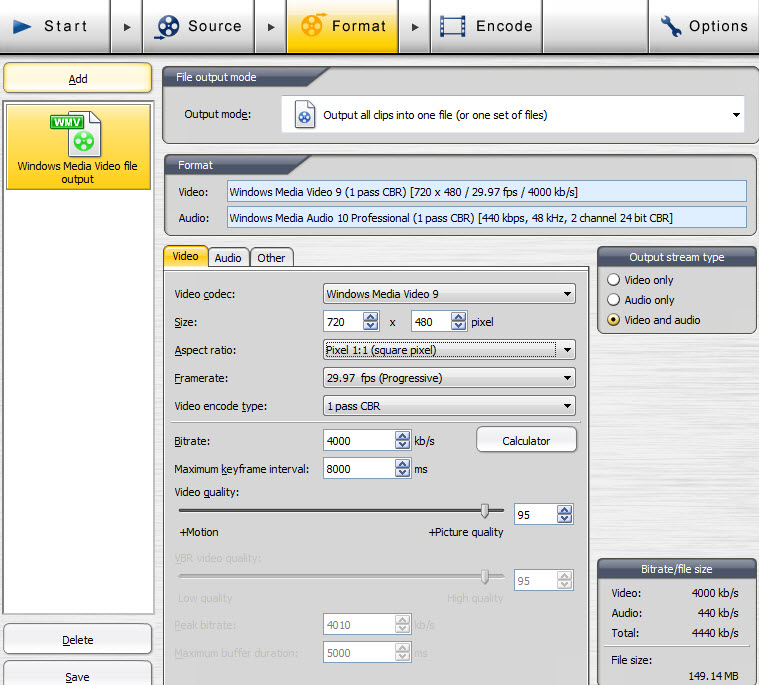
Task: Click the Maximum keyframe interval field
Action: (x=359, y=469)
